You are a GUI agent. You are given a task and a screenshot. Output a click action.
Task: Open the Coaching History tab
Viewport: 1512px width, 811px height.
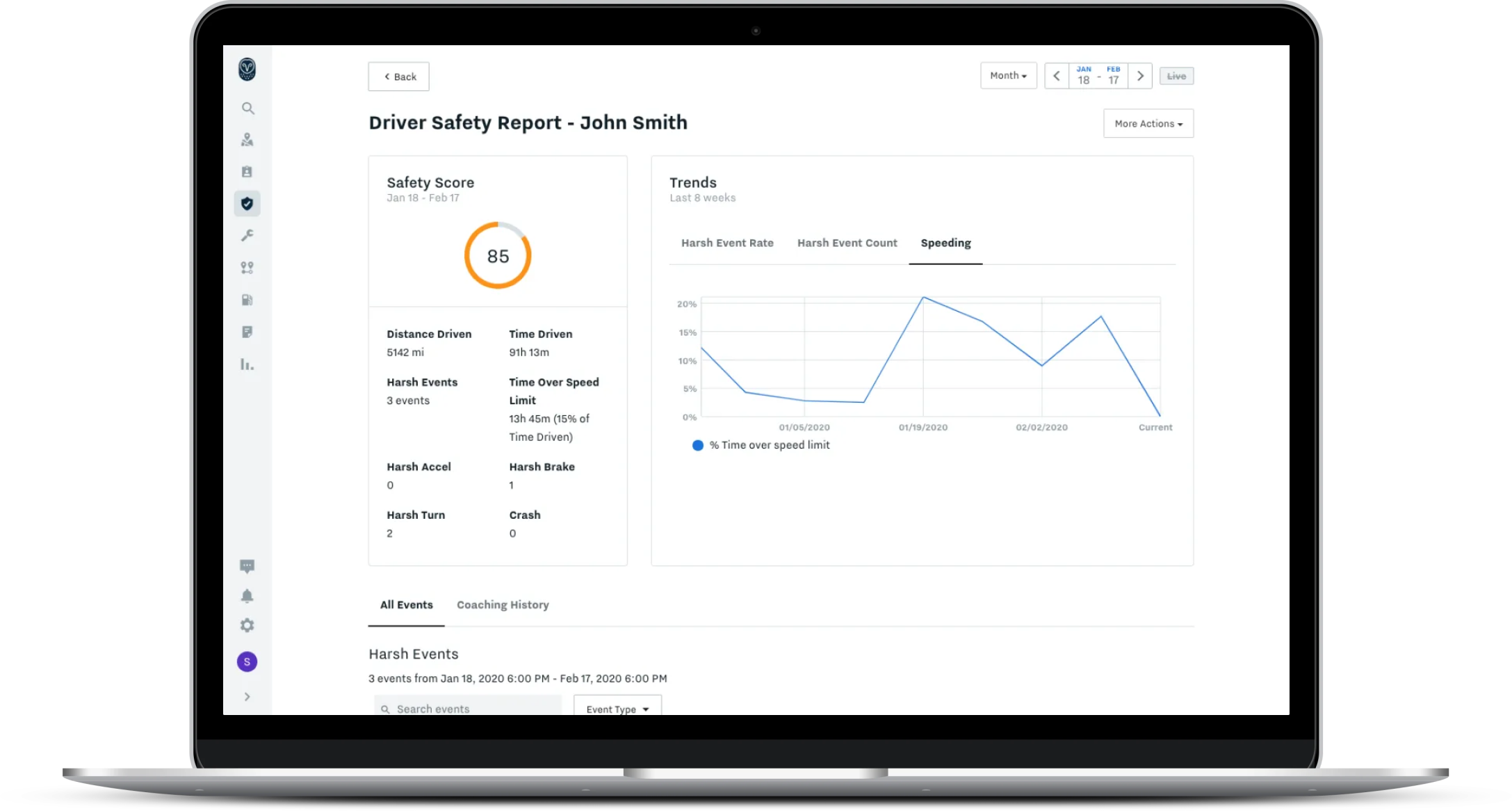click(503, 604)
